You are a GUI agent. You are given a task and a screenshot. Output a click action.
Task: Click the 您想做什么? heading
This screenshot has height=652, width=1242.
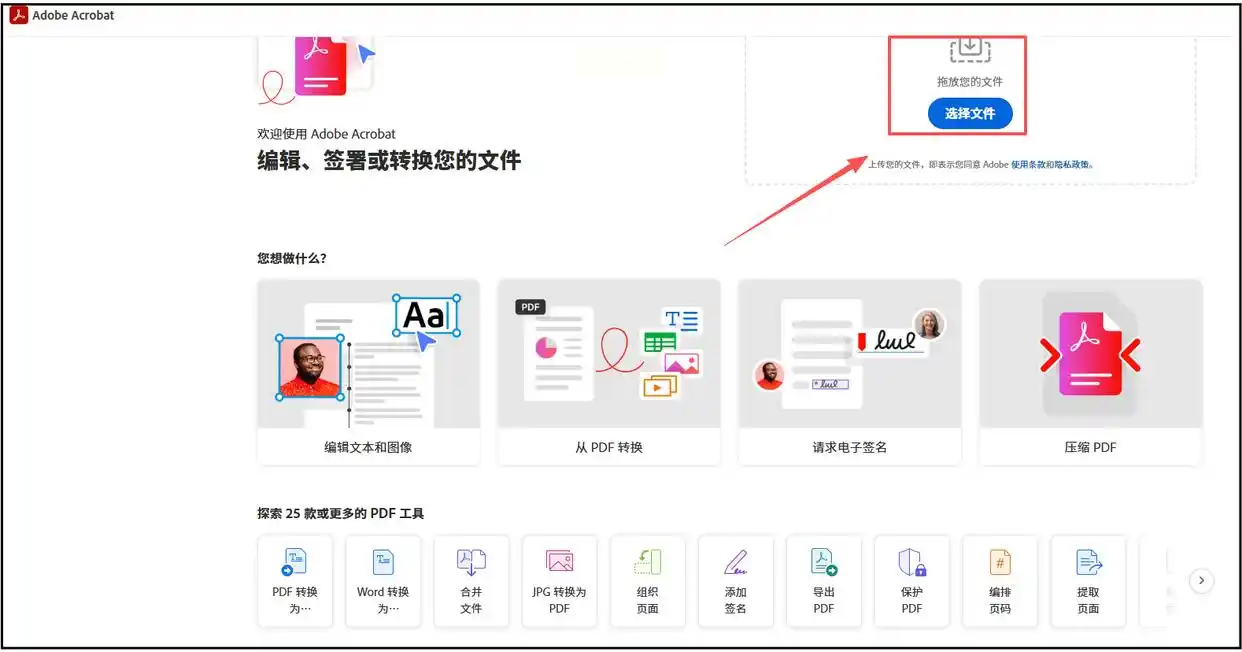(292, 258)
